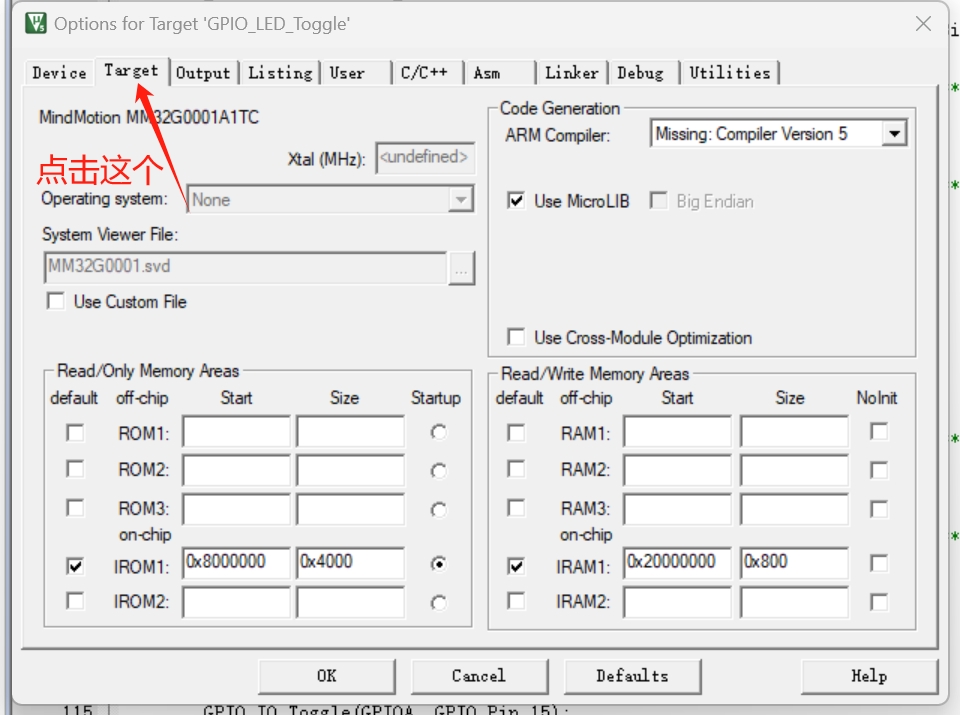Close the Options for Target dialog
Viewport: 960px width, 715px height.
point(923,24)
